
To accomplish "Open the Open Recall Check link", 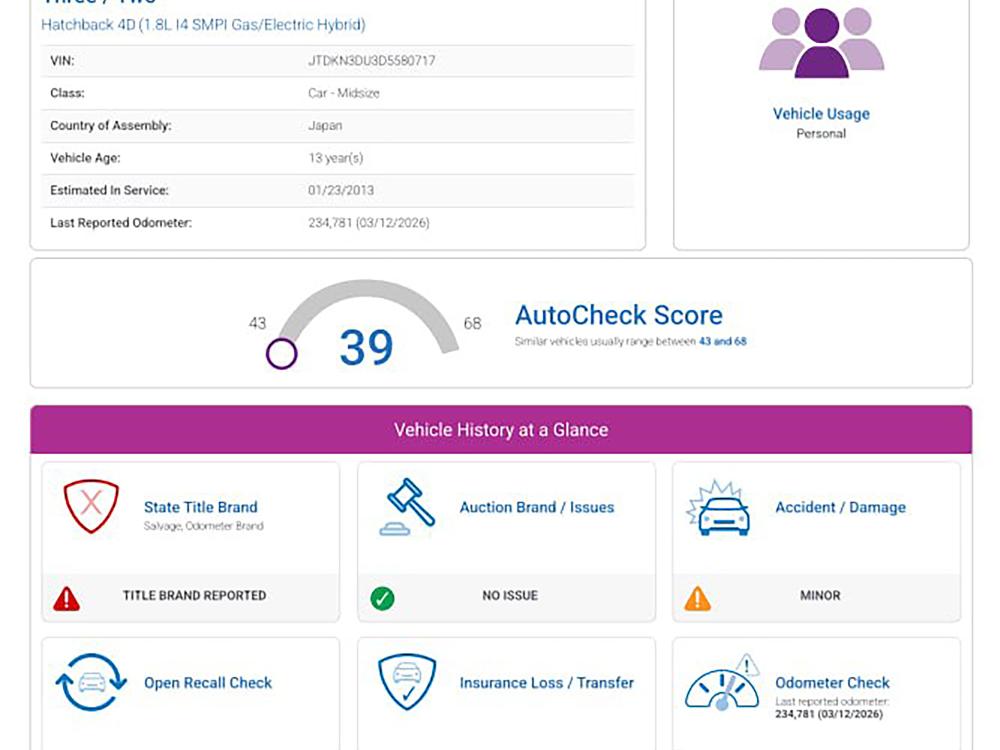I will point(208,683).
